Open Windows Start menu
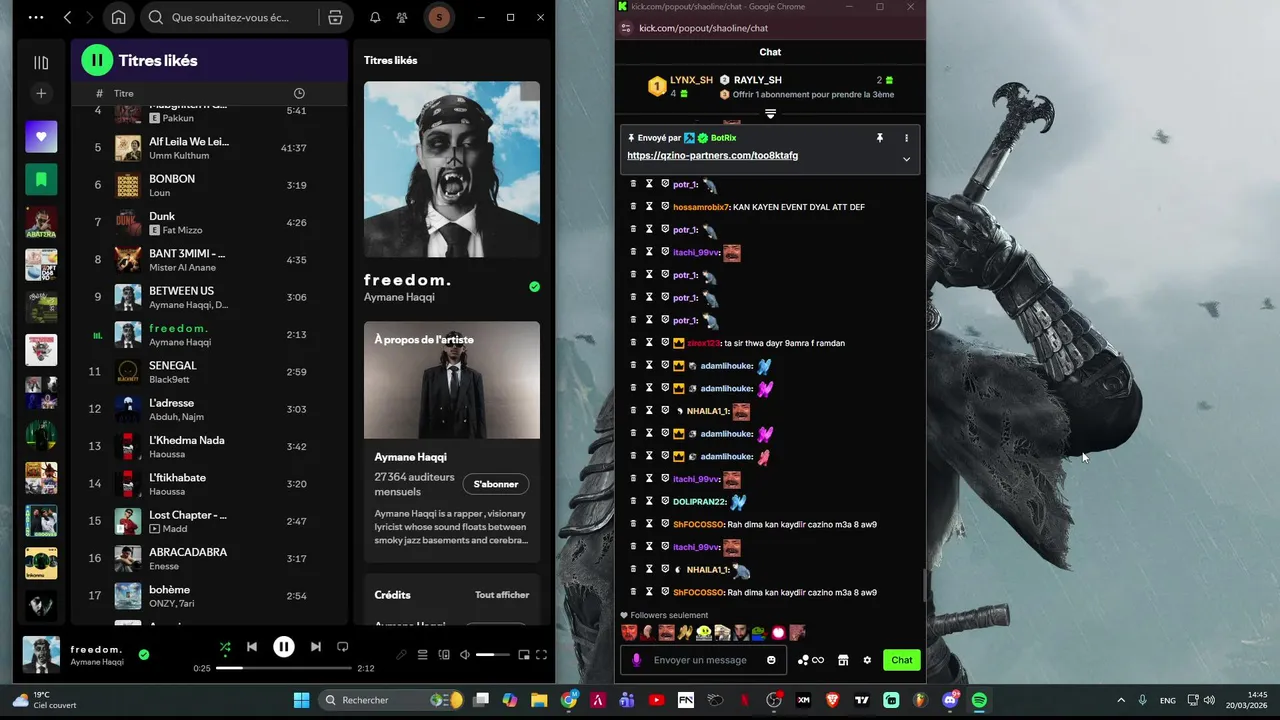Viewport: 1280px width, 720px height. (301, 700)
